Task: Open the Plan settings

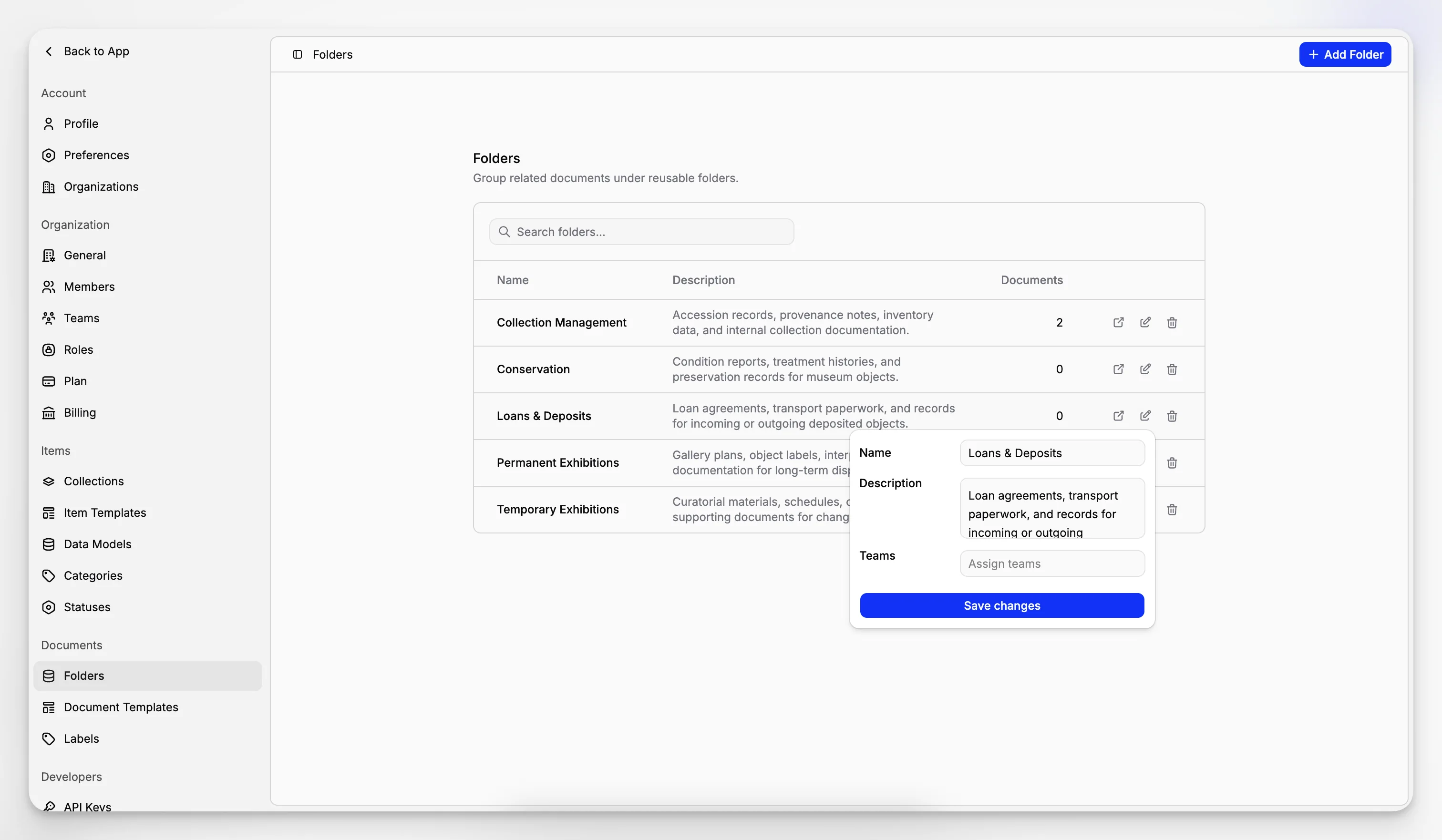Action: [148, 381]
